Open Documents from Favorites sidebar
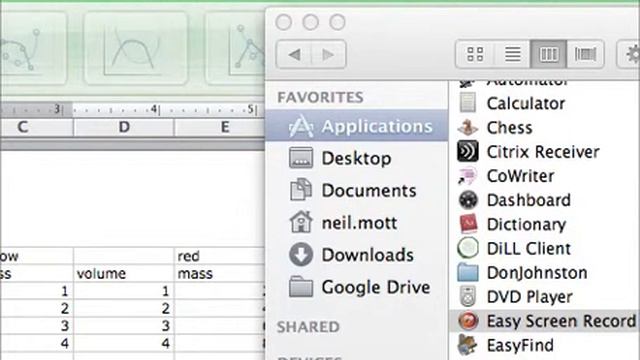 [356, 191]
